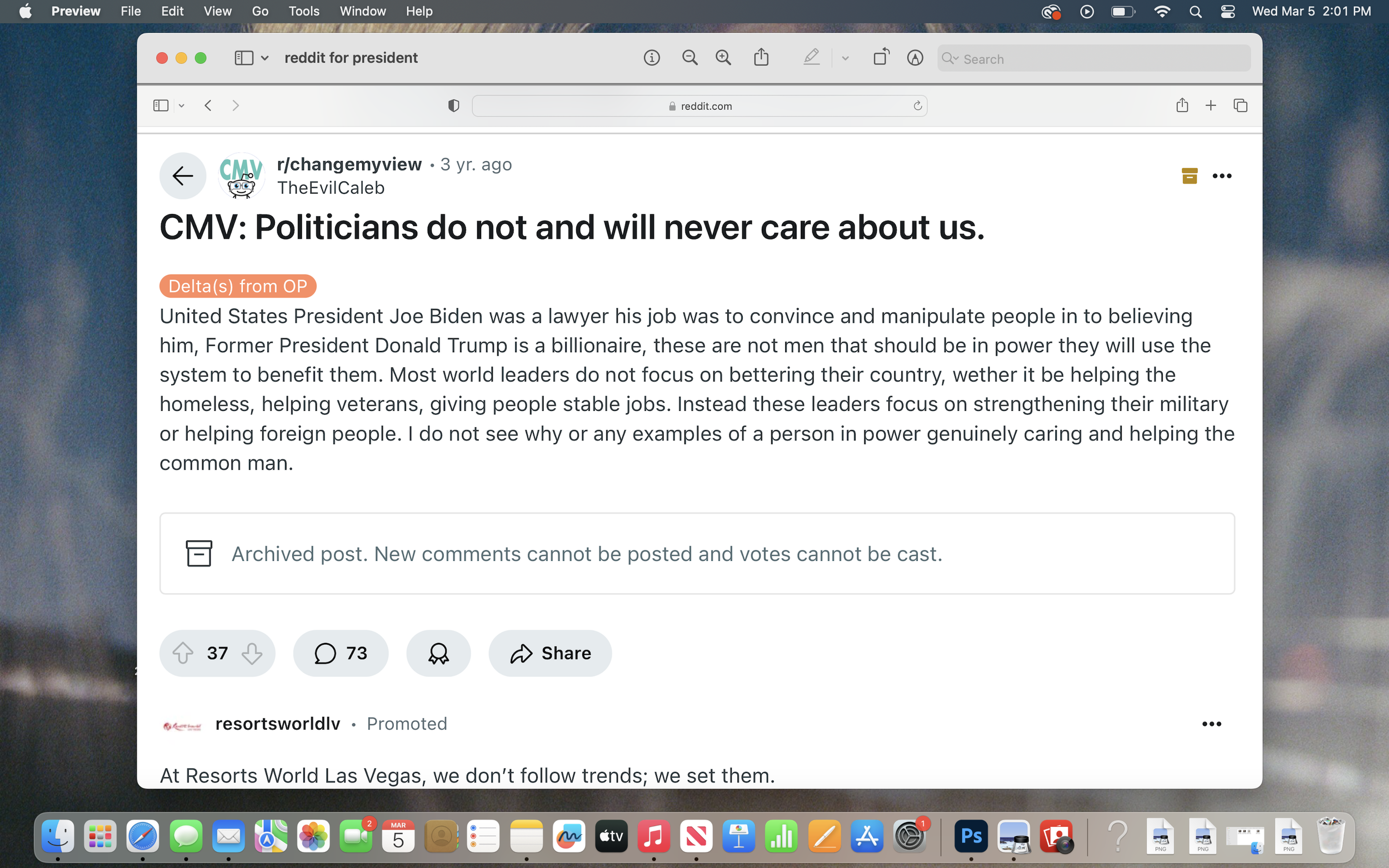Open the r/changemyview subreddit link

point(349,164)
